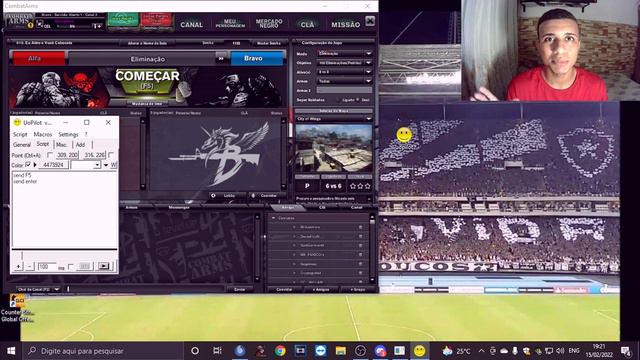Image resolution: width=640 pixels, height=360 pixels.
Task: Click the COMEÇAR (F5) start button
Action: click(147, 80)
